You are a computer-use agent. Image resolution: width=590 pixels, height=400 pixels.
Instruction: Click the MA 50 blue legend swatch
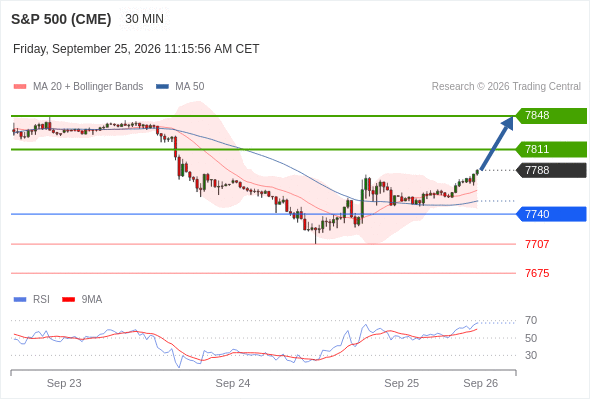pos(162,87)
